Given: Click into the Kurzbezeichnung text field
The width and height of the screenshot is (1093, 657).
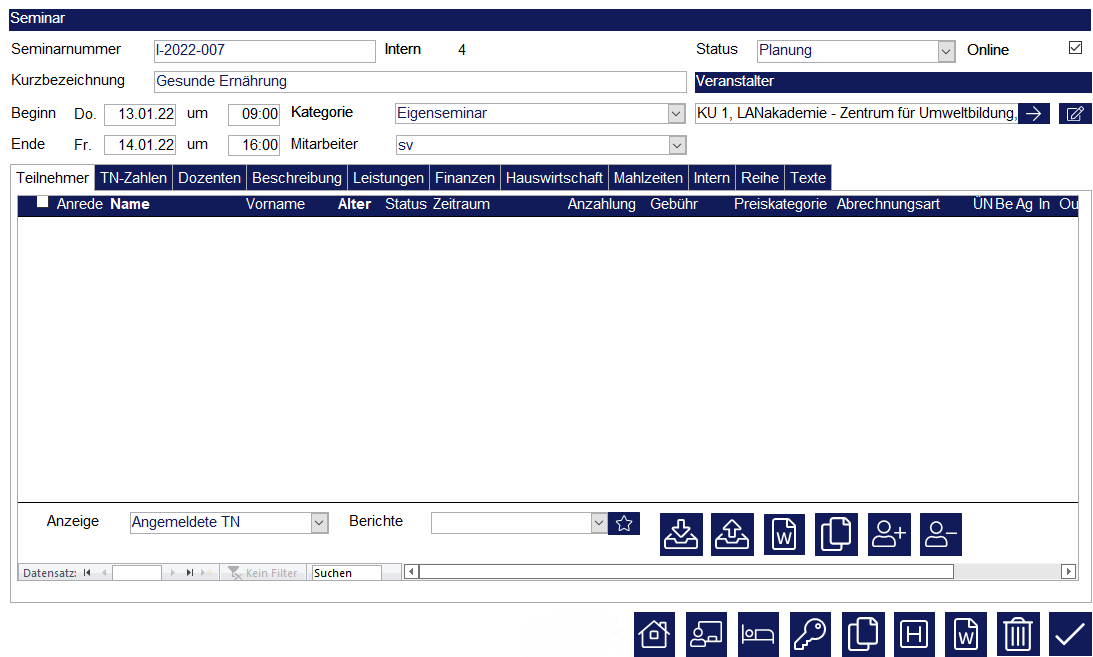Looking at the screenshot, I should pyautogui.click(x=420, y=81).
